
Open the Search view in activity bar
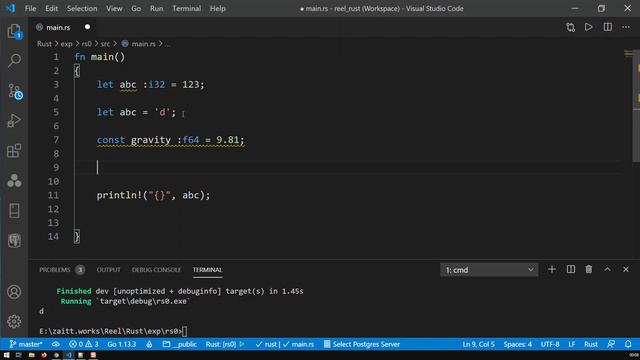[14, 61]
